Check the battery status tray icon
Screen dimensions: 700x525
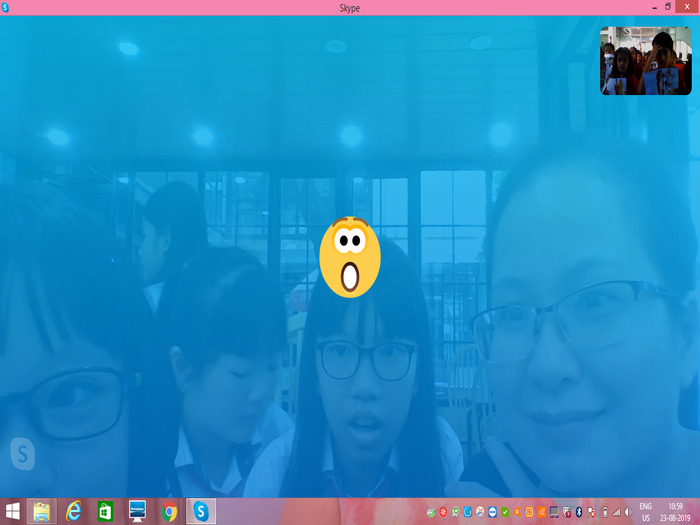[605, 512]
